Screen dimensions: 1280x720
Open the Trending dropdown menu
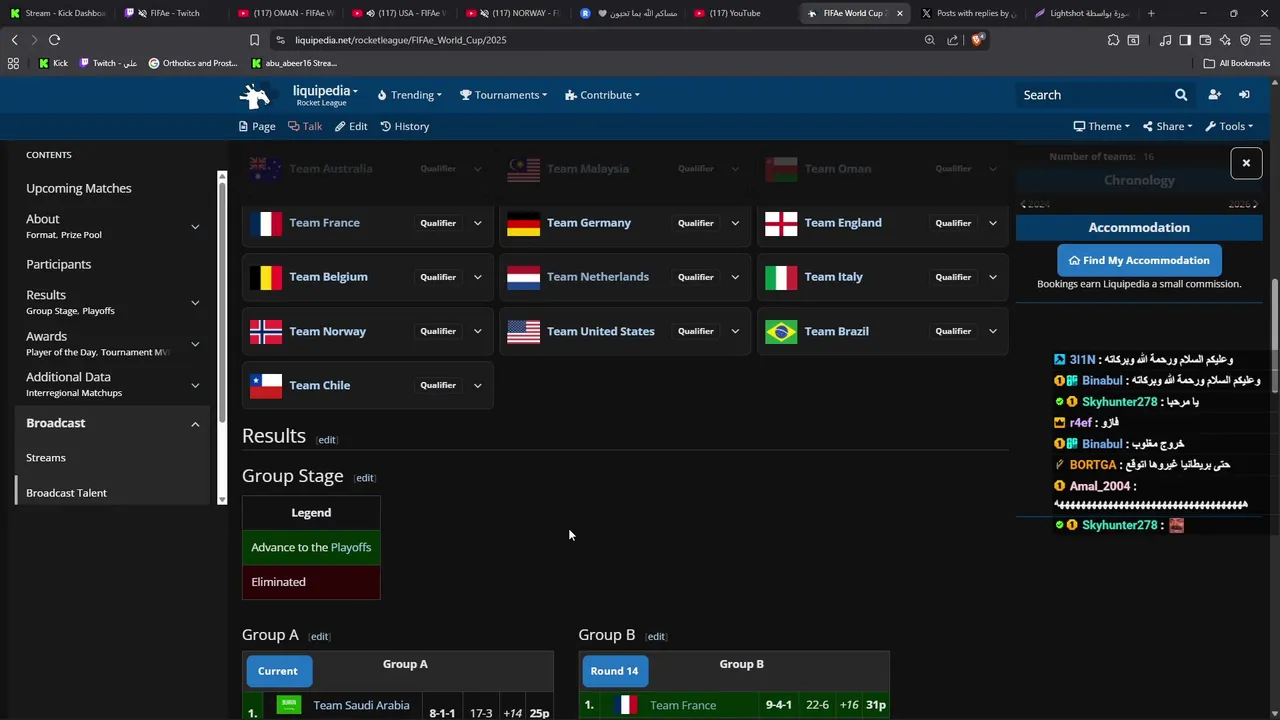click(x=410, y=95)
